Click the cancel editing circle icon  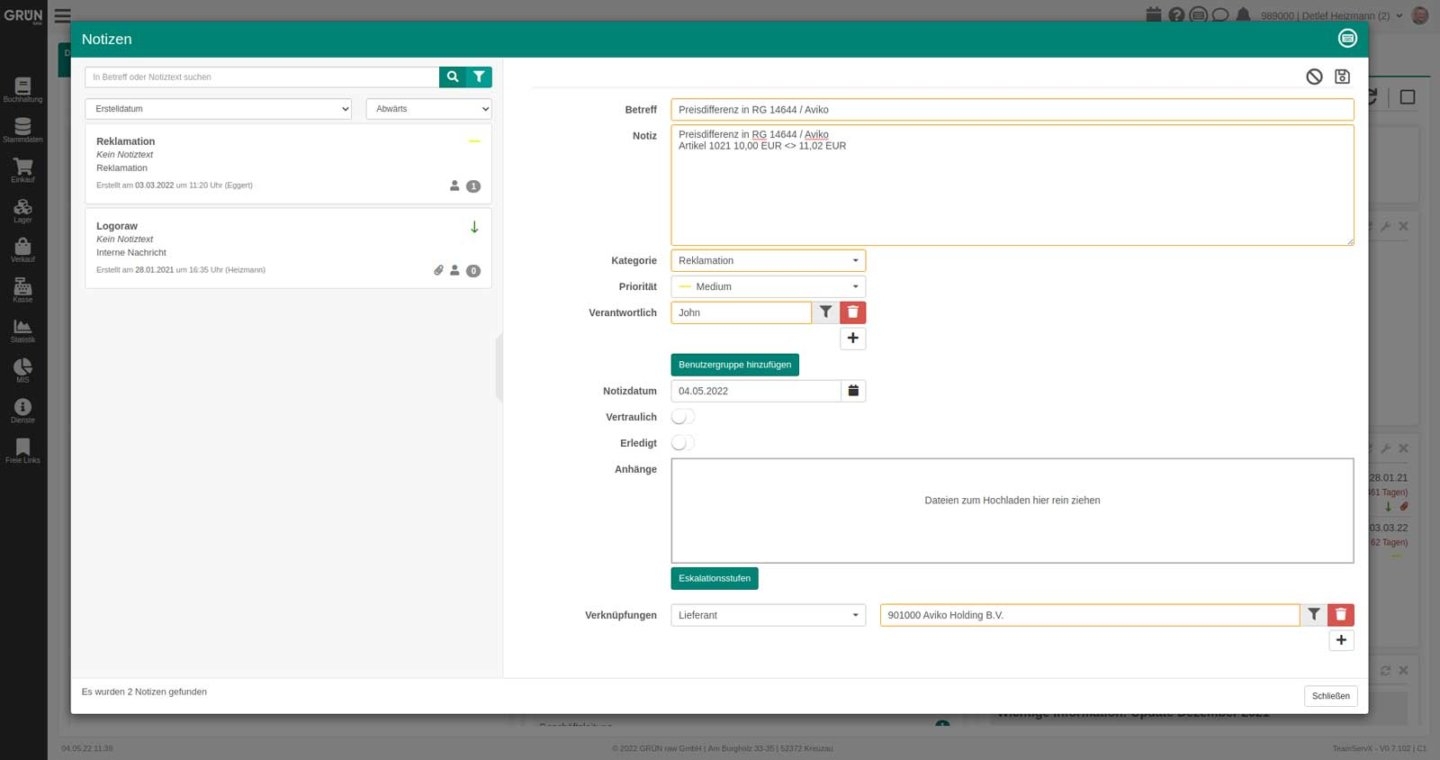(1314, 77)
